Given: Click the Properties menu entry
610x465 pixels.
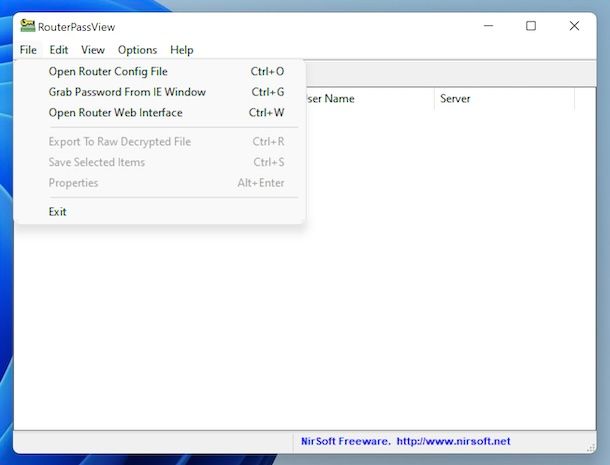Looking at the screenshot, I should pos(160,183).
